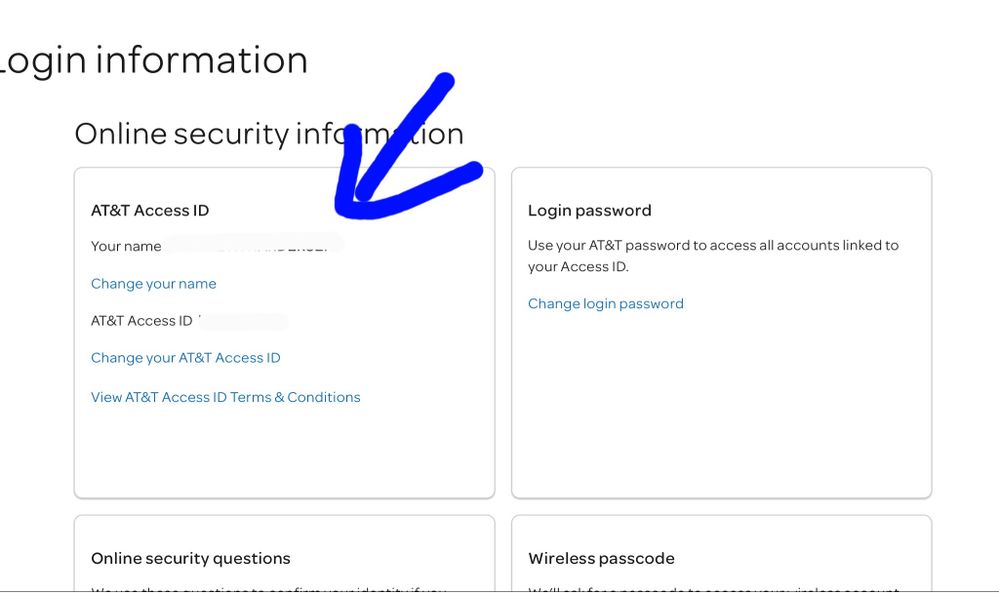Click the login password description text

(x=712, y=256)
